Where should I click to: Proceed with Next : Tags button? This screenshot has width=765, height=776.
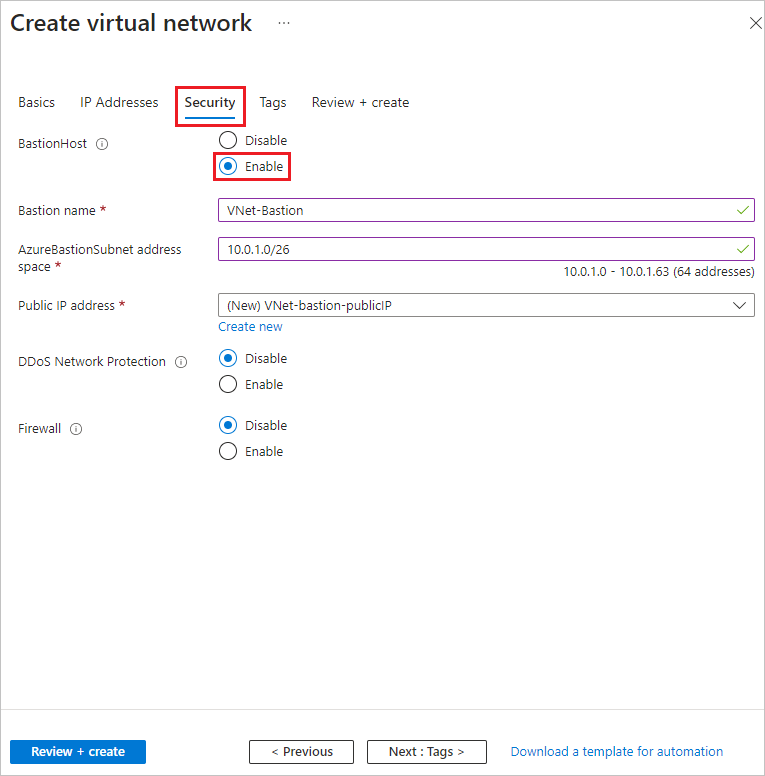coord(427,752)
